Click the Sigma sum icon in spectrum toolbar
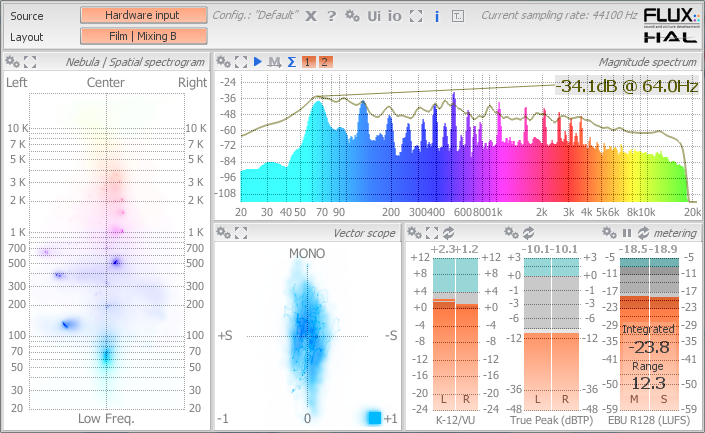The image size is (705, 433). (x=291, y=62)
